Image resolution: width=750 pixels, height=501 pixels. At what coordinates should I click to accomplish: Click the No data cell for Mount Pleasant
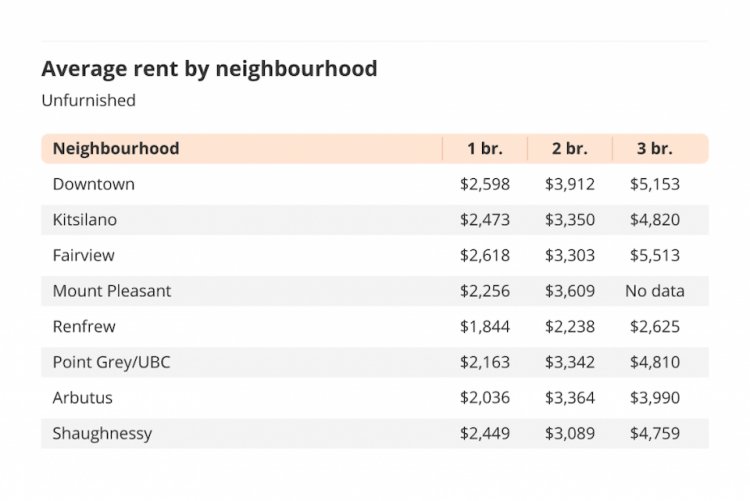pyautogui.click(x=655, y=291)
